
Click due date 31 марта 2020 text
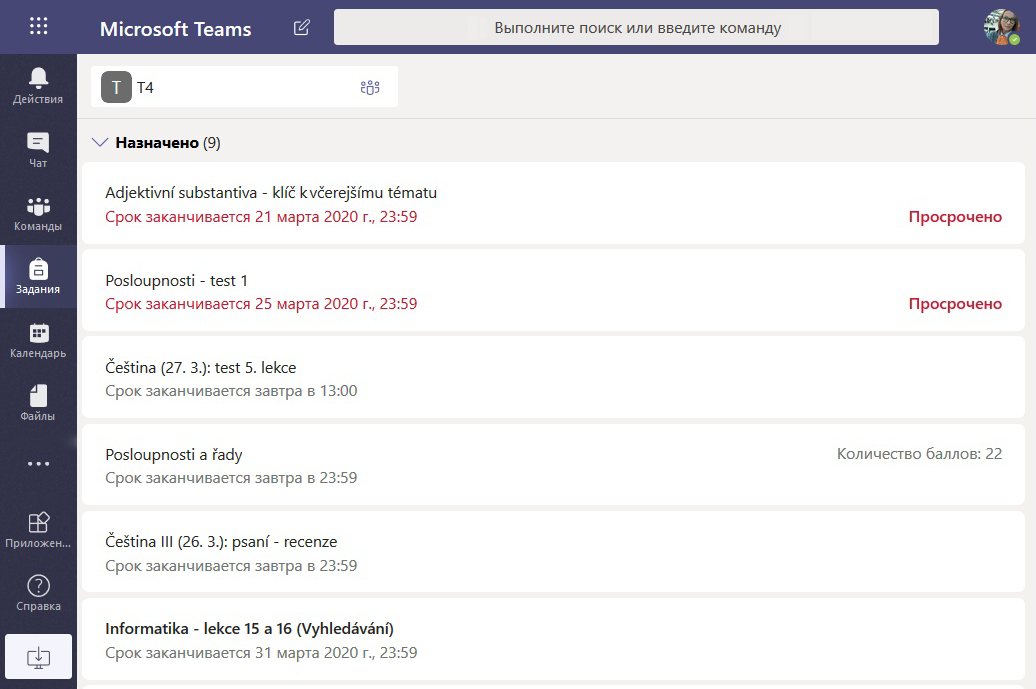[261, 653]
